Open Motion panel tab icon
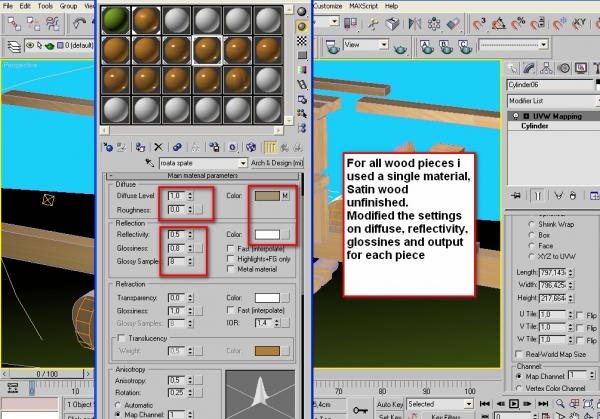 [x=564, y=68]
